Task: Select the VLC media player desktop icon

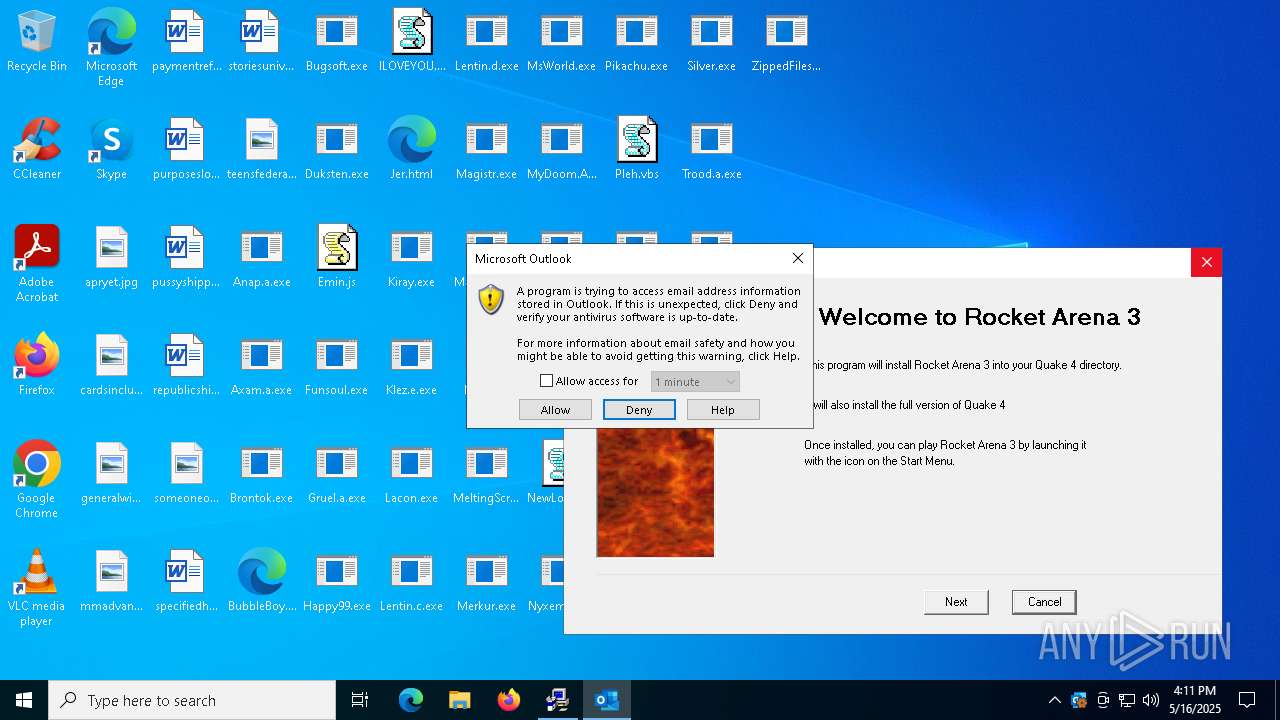Action: 37,588
